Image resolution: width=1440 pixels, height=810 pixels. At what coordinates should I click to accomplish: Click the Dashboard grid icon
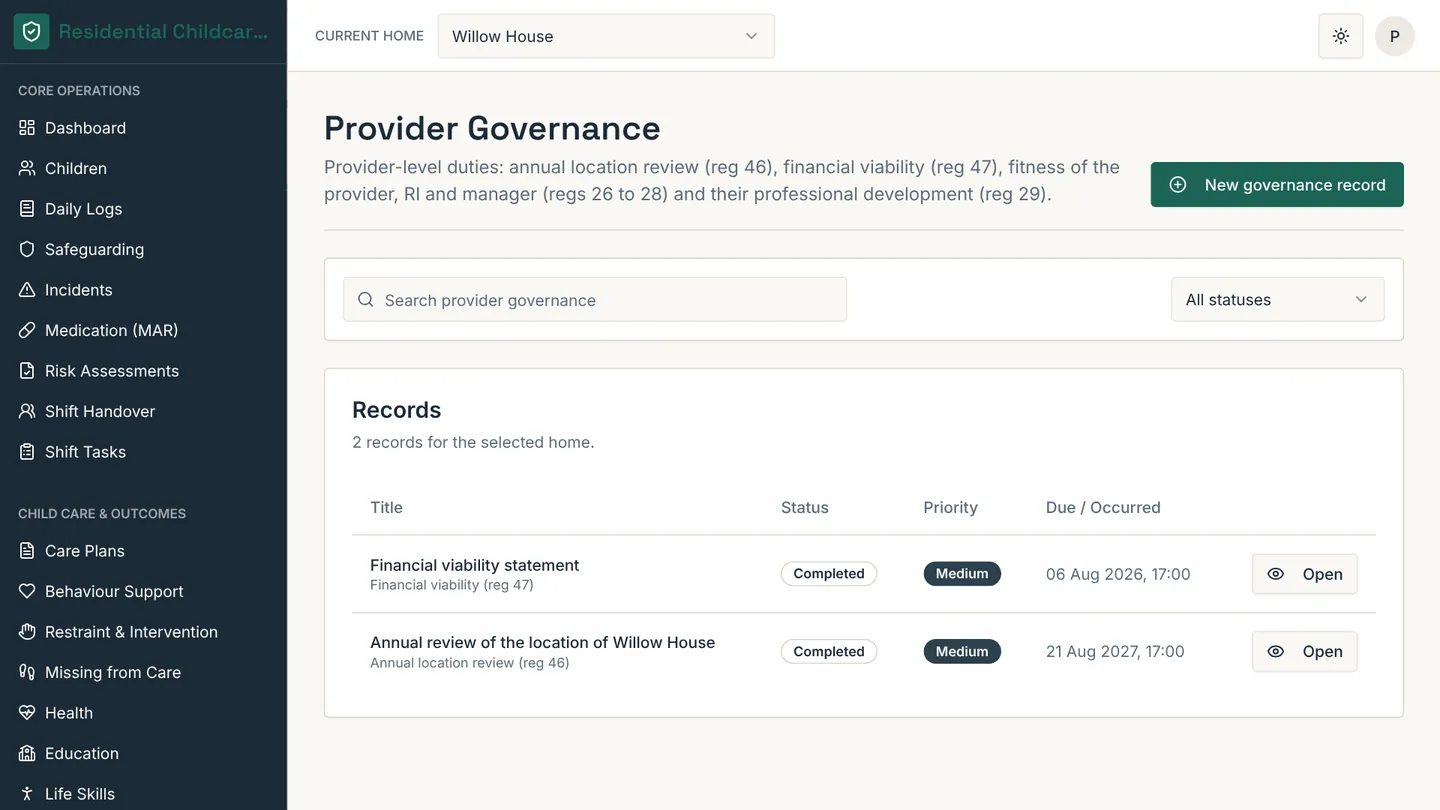pos(27,128)
